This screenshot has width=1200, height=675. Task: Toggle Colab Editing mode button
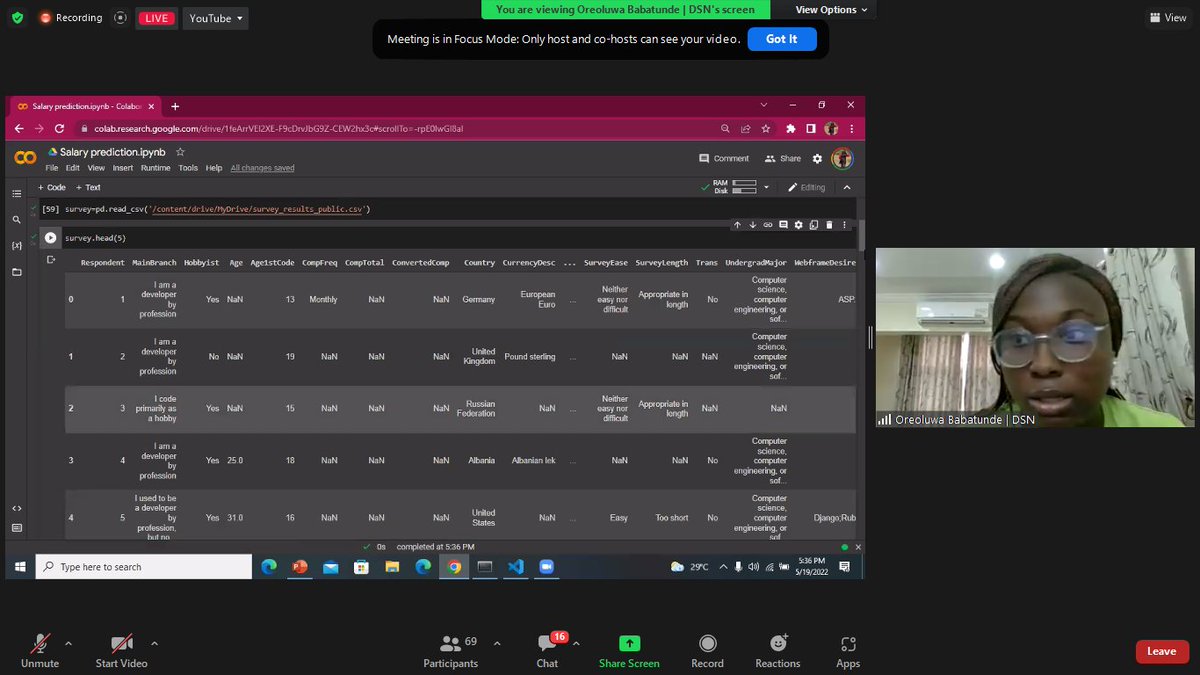click(806, 187)
